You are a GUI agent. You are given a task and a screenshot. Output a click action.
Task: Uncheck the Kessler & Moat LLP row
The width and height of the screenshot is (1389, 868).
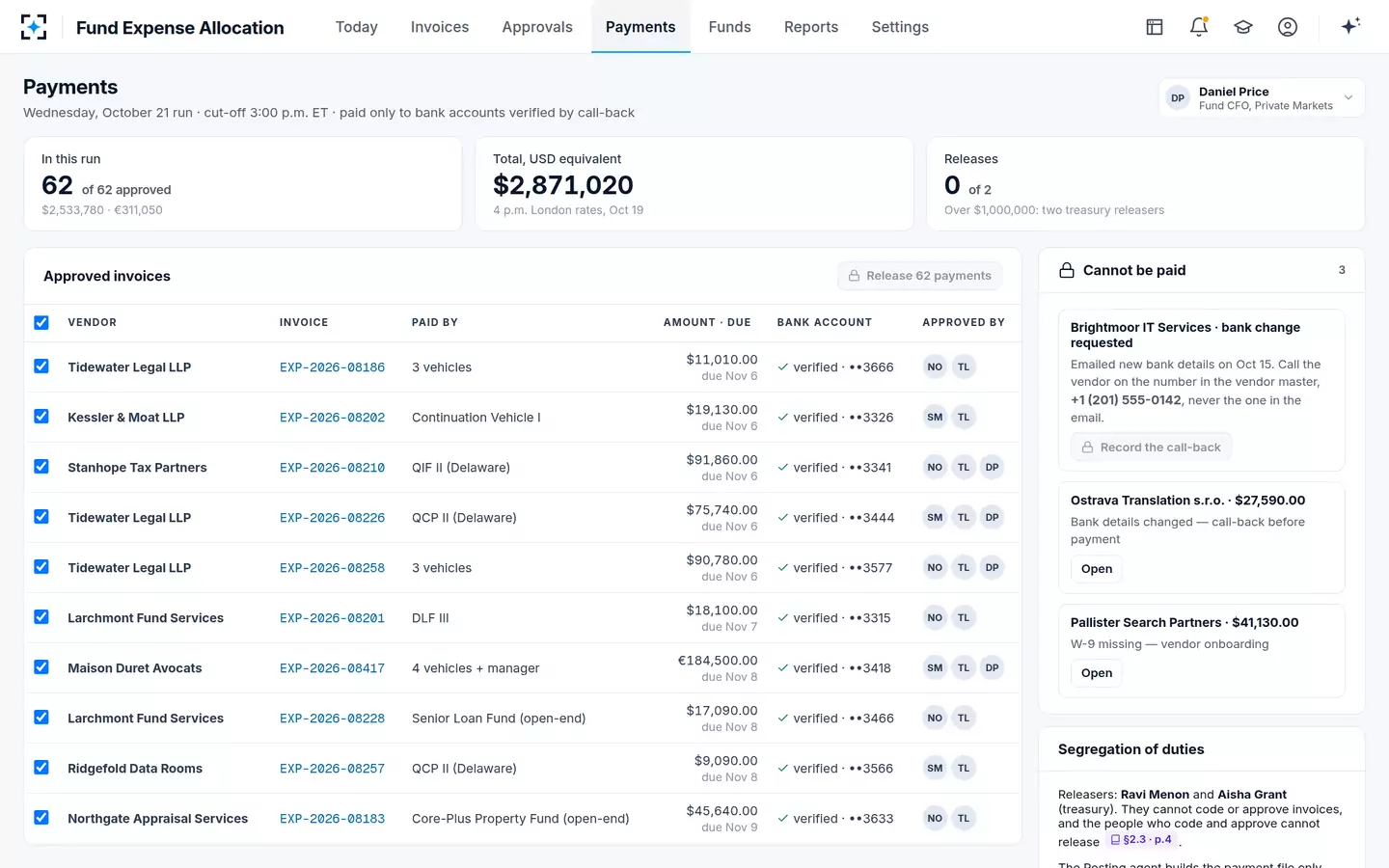[x=41, y=417]
